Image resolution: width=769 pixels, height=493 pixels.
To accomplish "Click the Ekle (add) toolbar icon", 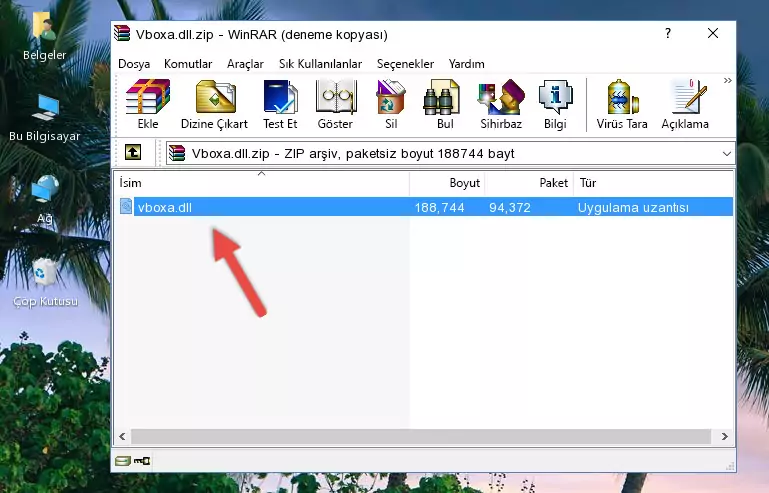I will click(148, 104).
